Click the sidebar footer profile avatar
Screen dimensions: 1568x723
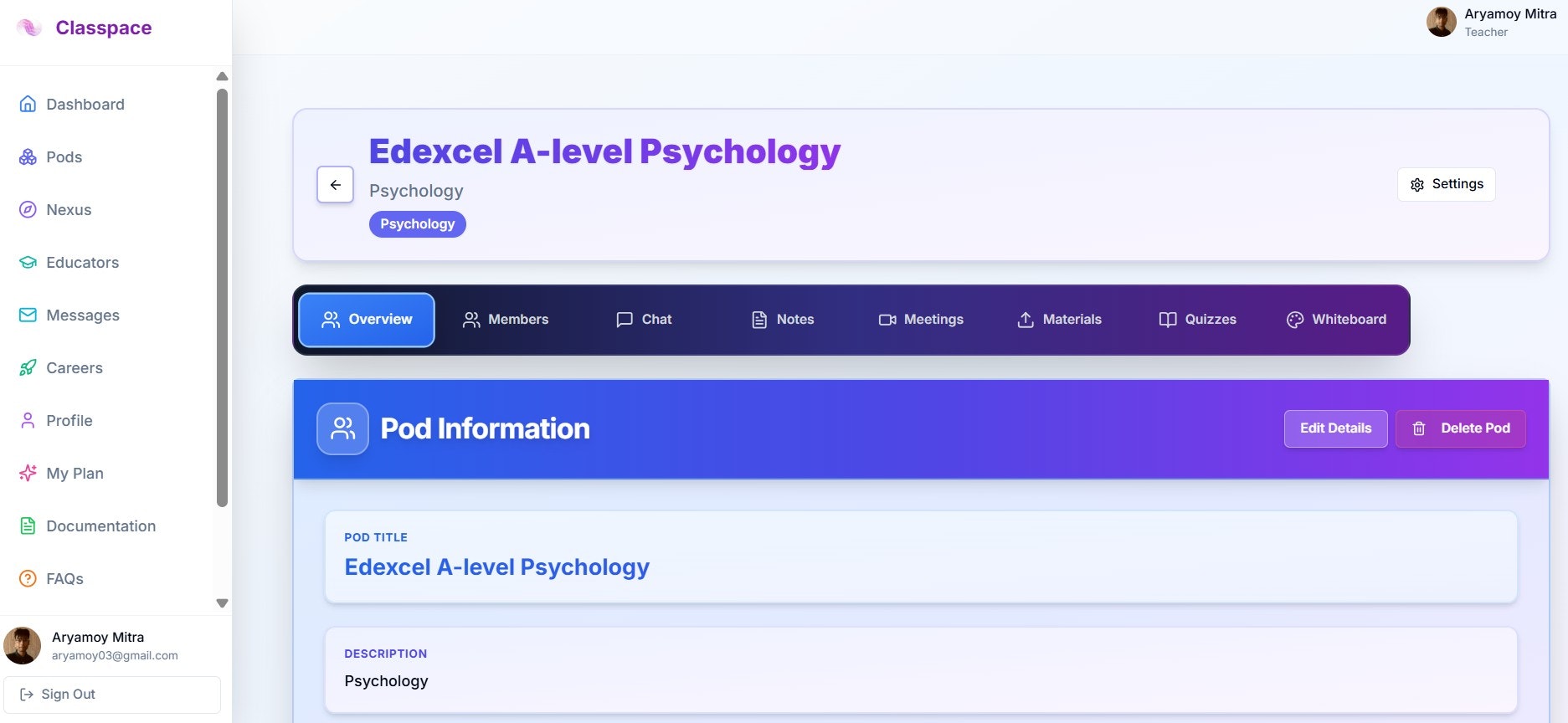[23, 645]
